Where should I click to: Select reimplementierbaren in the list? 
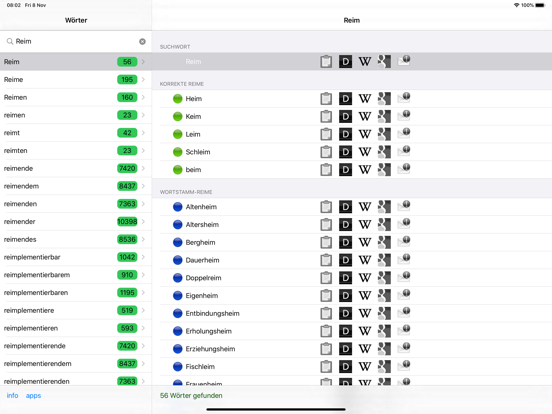pos(76,293)
